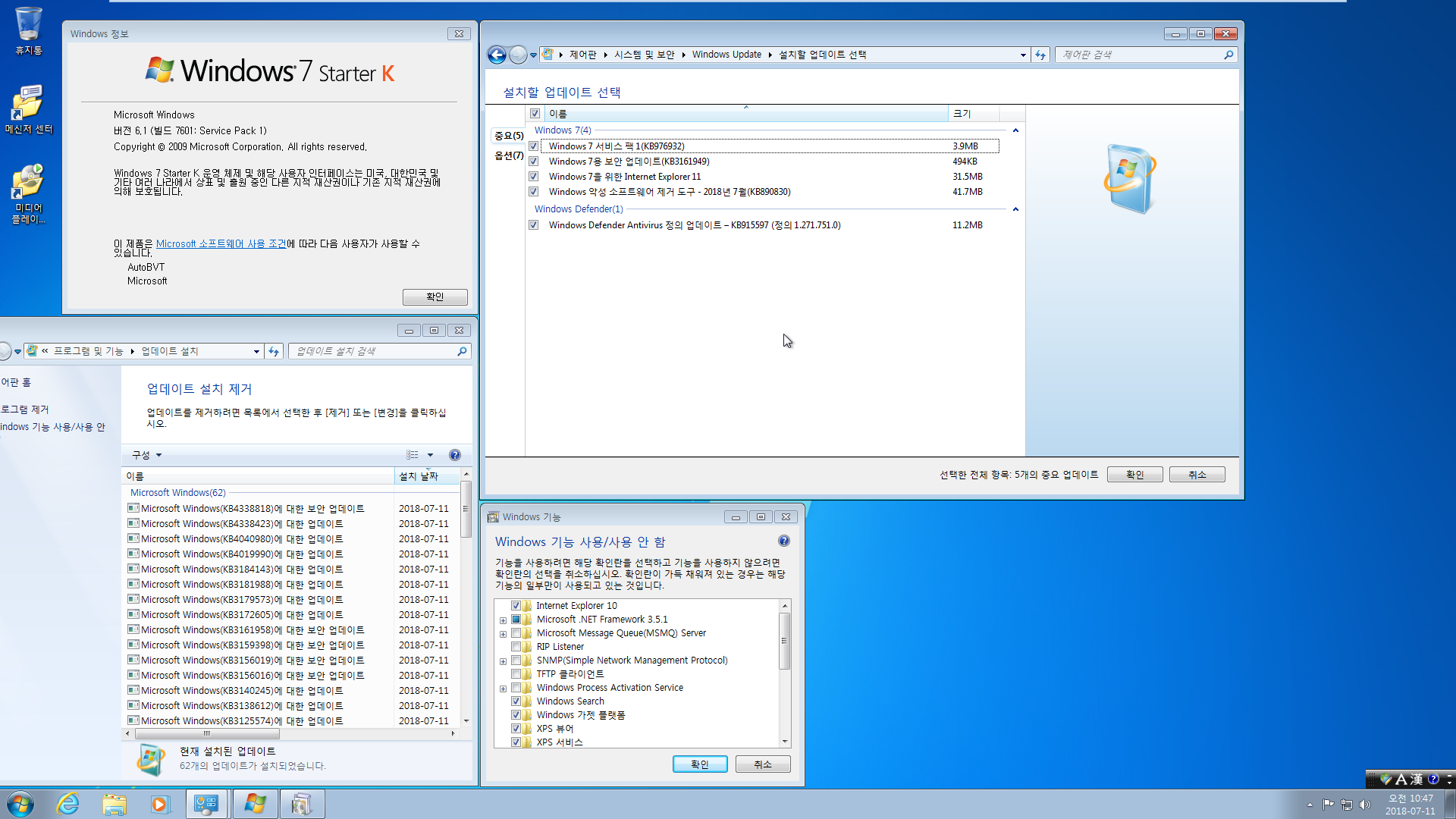This screenshot has height=819, width=1456.
Task: Click Programs and Features breadcrumb
Action: pyautogui.click(x=88, y=351)
